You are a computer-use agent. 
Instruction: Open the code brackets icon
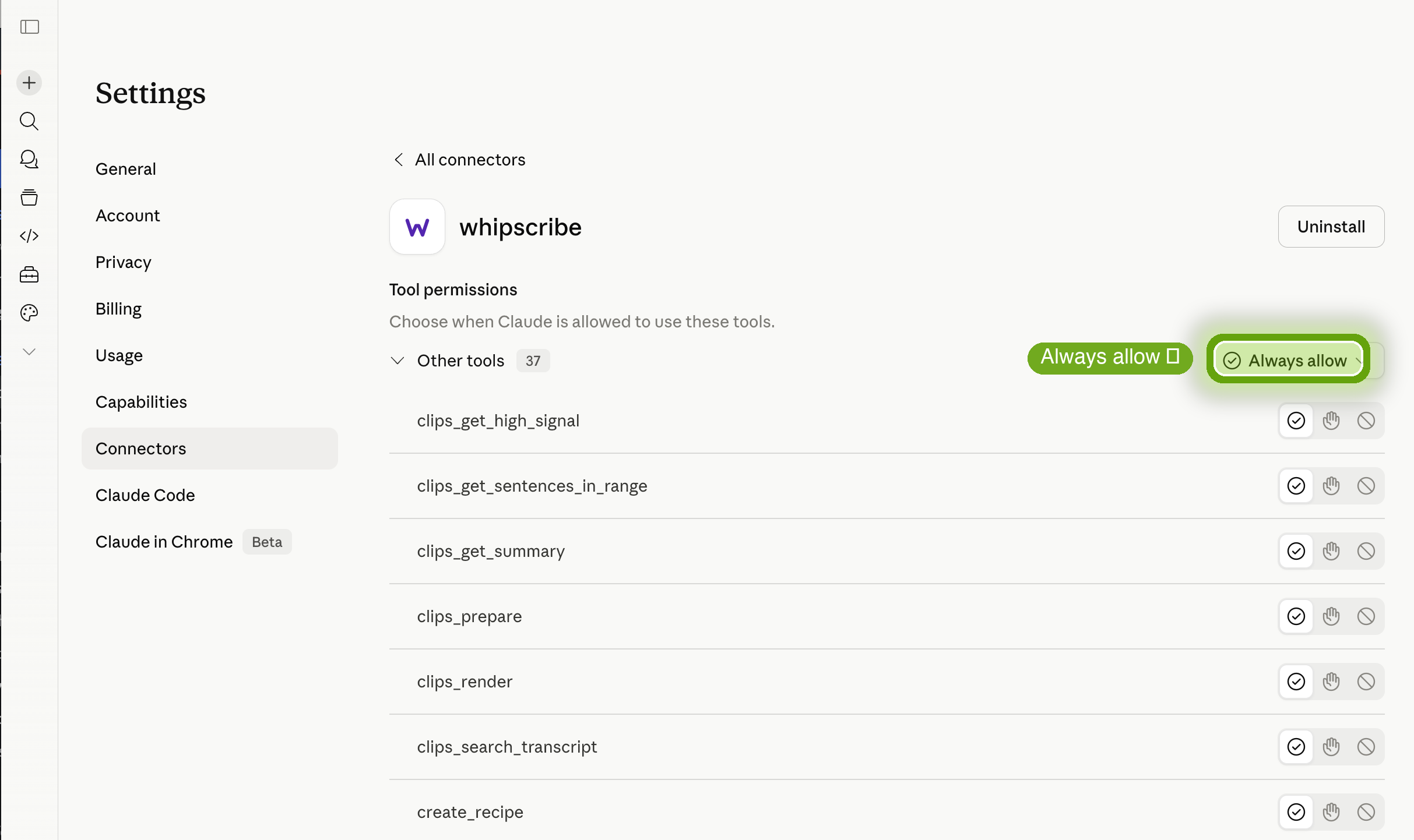29,236
